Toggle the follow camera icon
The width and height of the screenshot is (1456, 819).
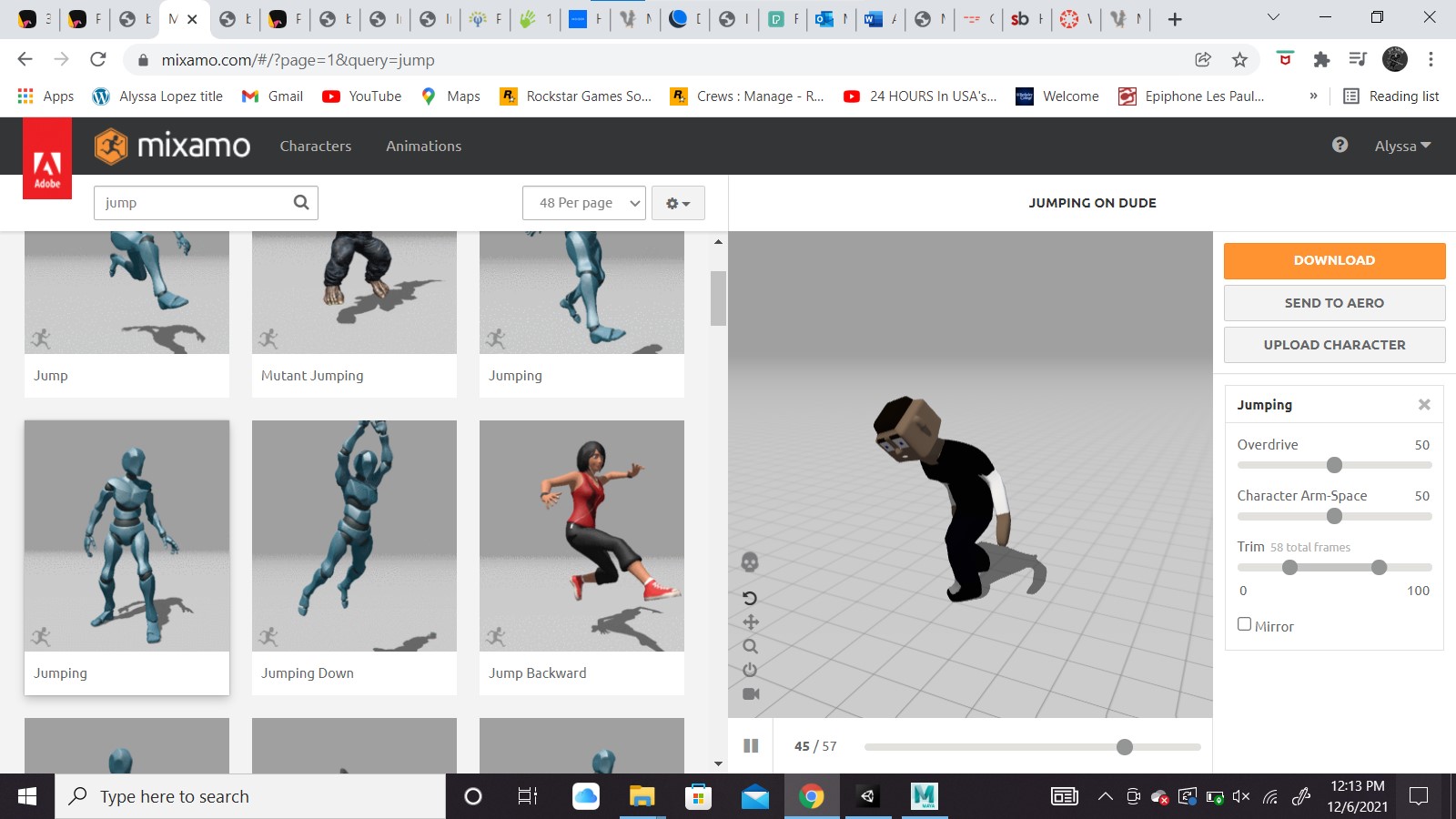751,693
